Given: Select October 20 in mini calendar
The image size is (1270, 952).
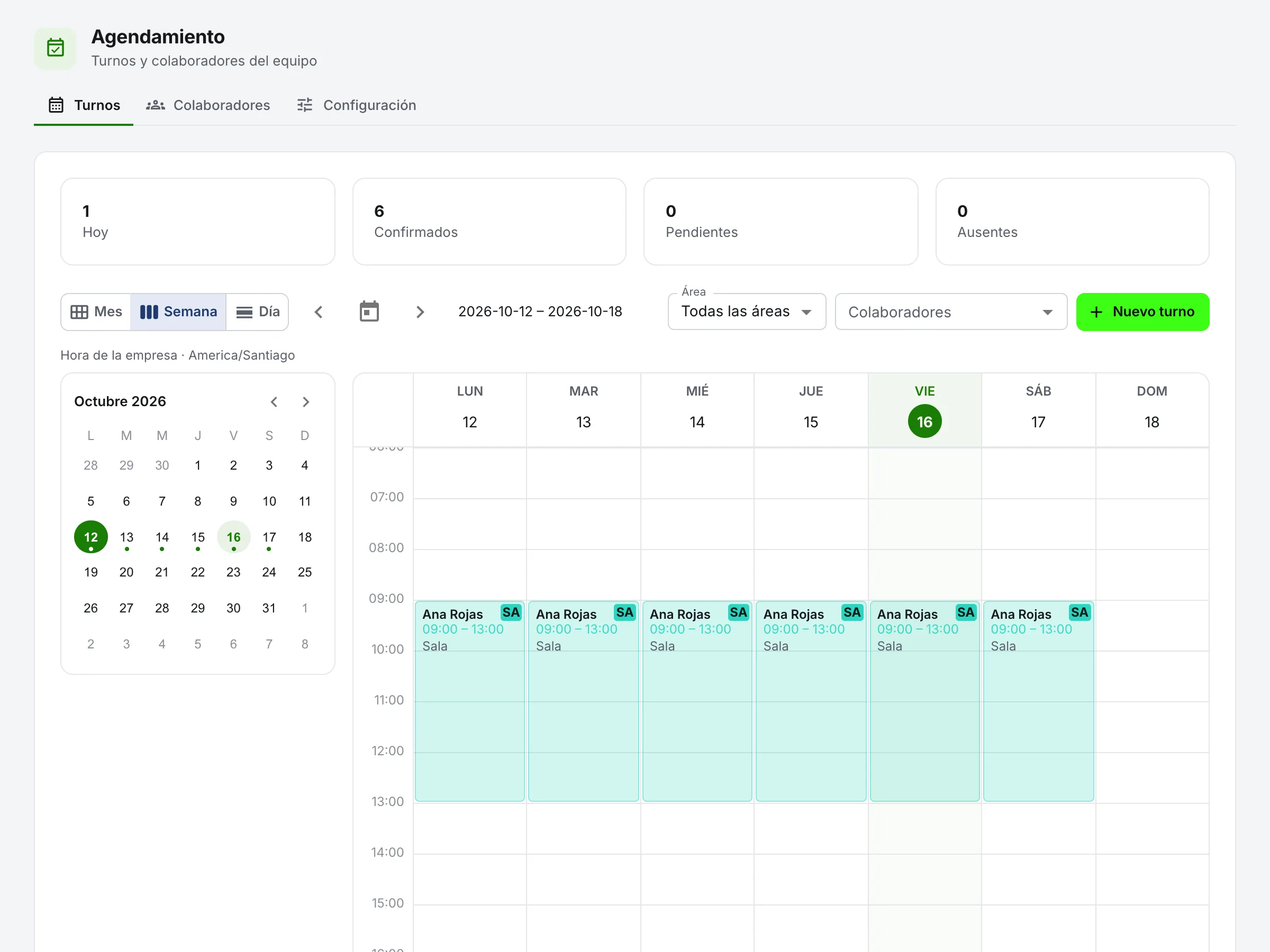Looking at the screenshot, I should (126, 572).
